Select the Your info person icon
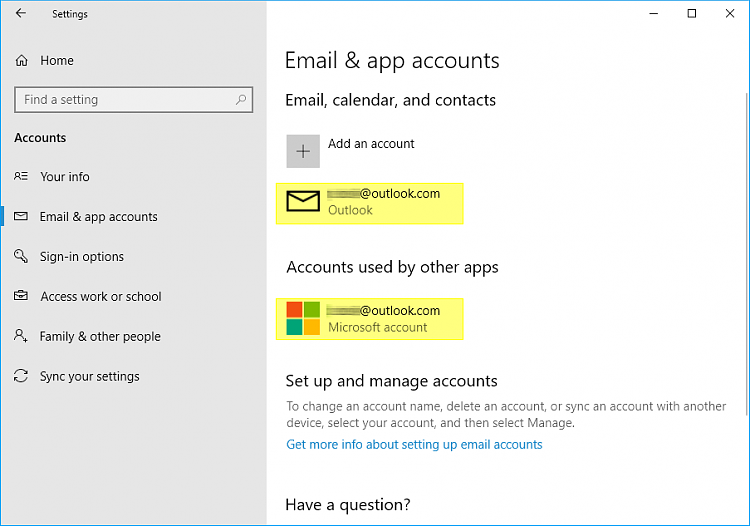Image resolution: width=750 pixels, height=526 pixels. pos(21,176)
